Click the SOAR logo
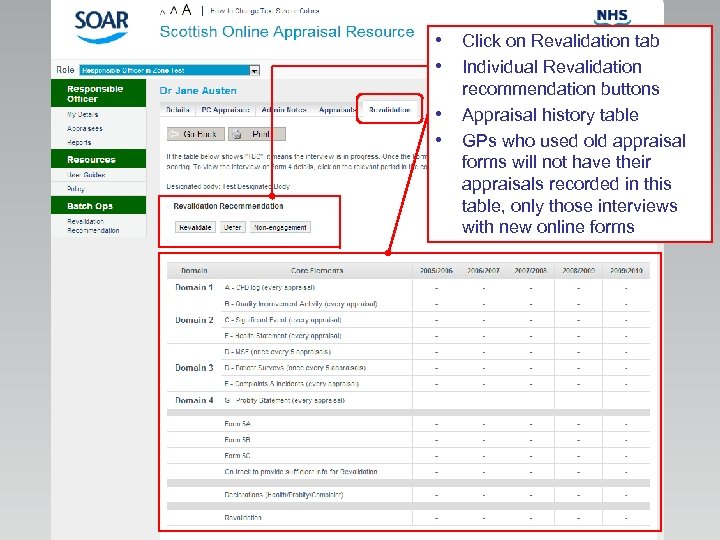This screenshot has height=540, width=720. pos(101,27)
